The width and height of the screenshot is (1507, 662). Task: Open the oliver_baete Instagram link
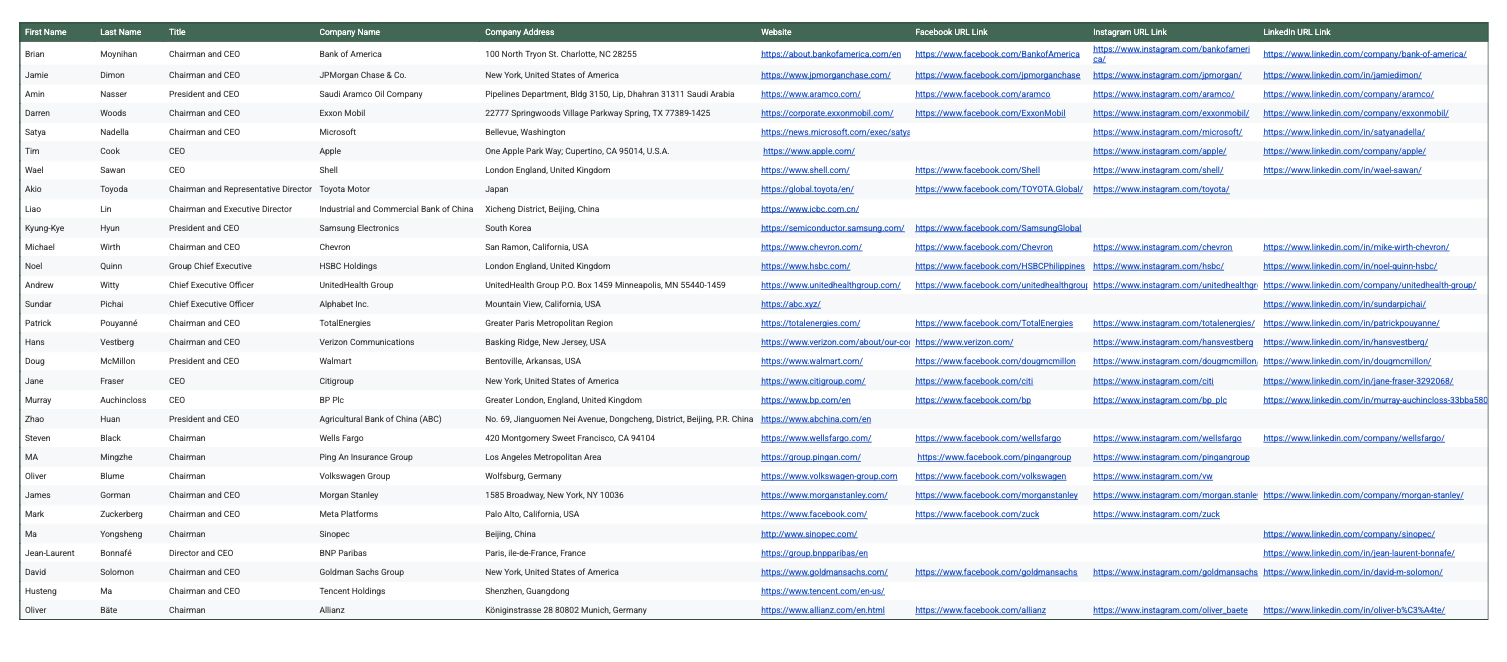[1171, 610]
